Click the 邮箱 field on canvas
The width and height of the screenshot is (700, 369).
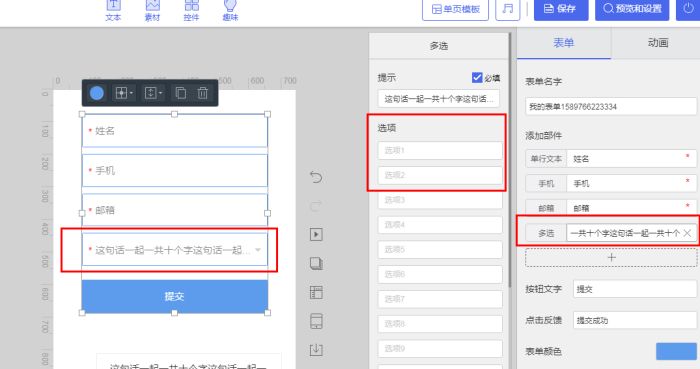(175, 210)
